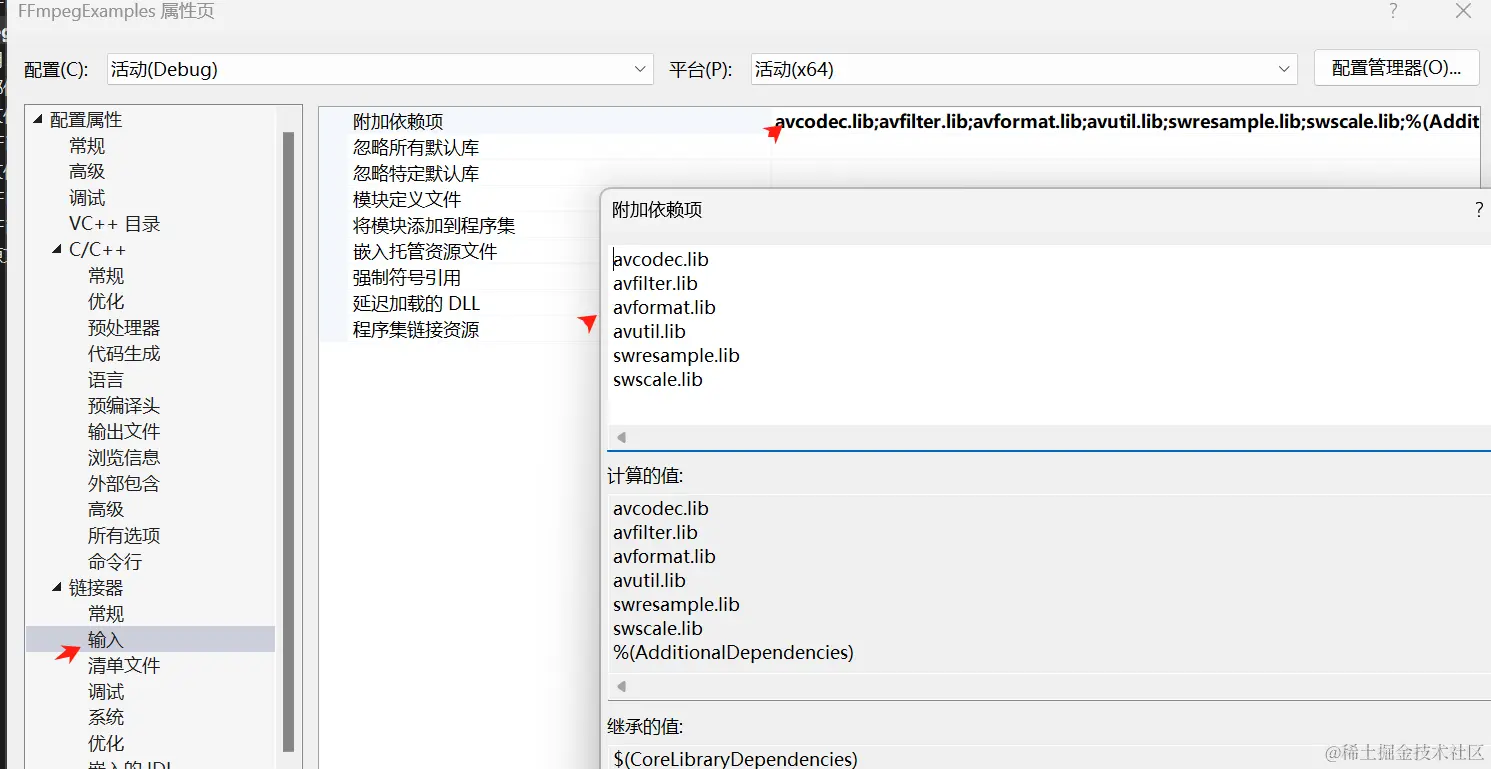Select 调试 under the 链接器 node
This screenshot has width=1491, height=769.
106,692
